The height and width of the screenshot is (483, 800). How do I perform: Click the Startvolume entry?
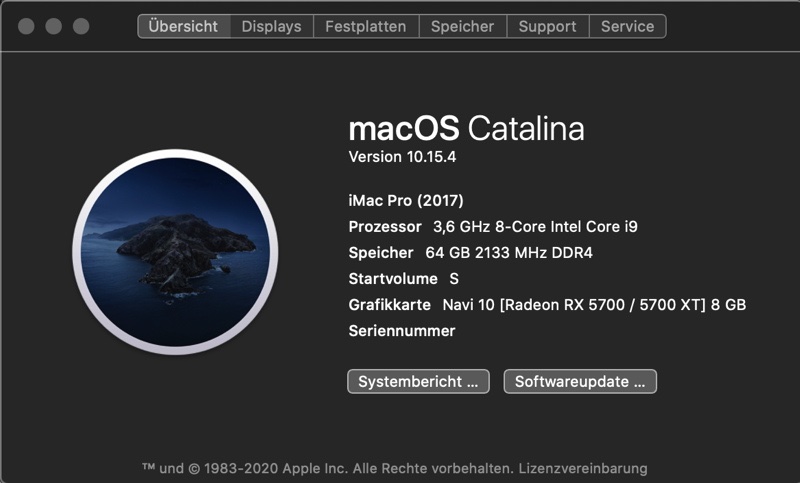[403, 279]
